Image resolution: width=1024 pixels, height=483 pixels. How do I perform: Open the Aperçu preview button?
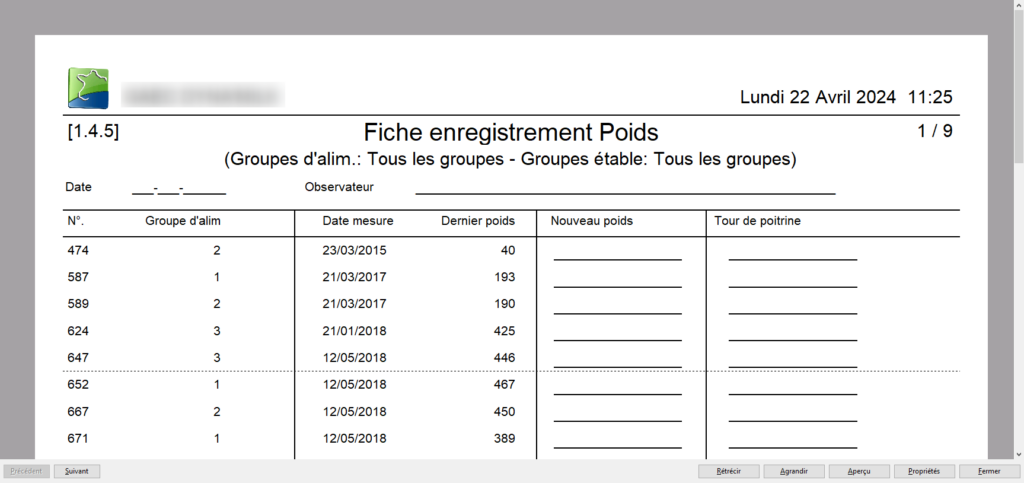858,471
